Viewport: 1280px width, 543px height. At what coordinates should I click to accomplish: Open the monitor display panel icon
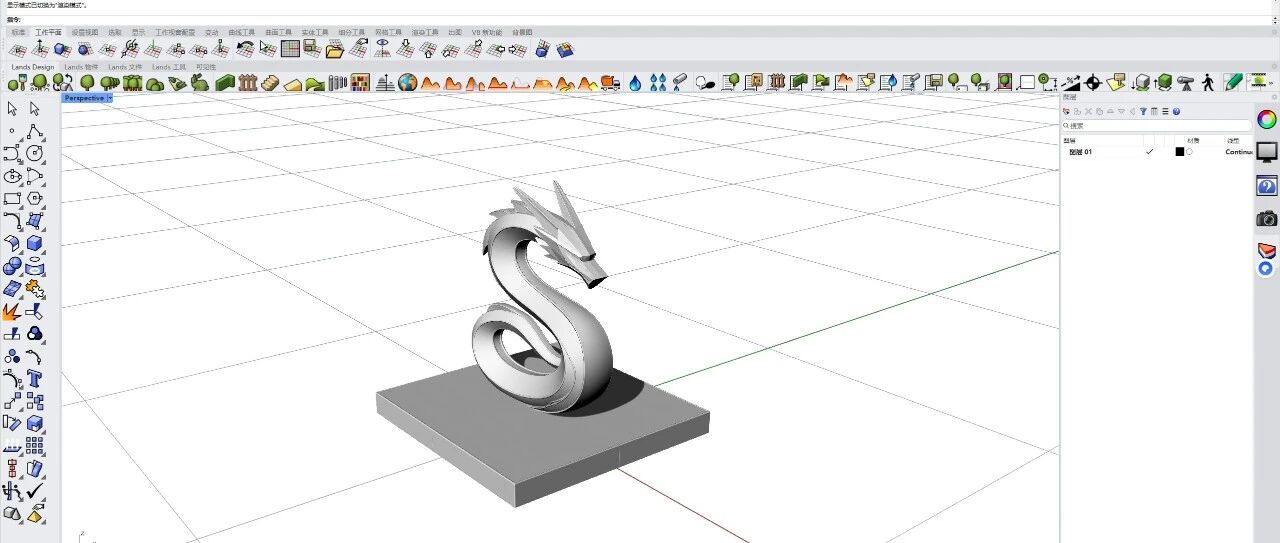click(1267, 152)
